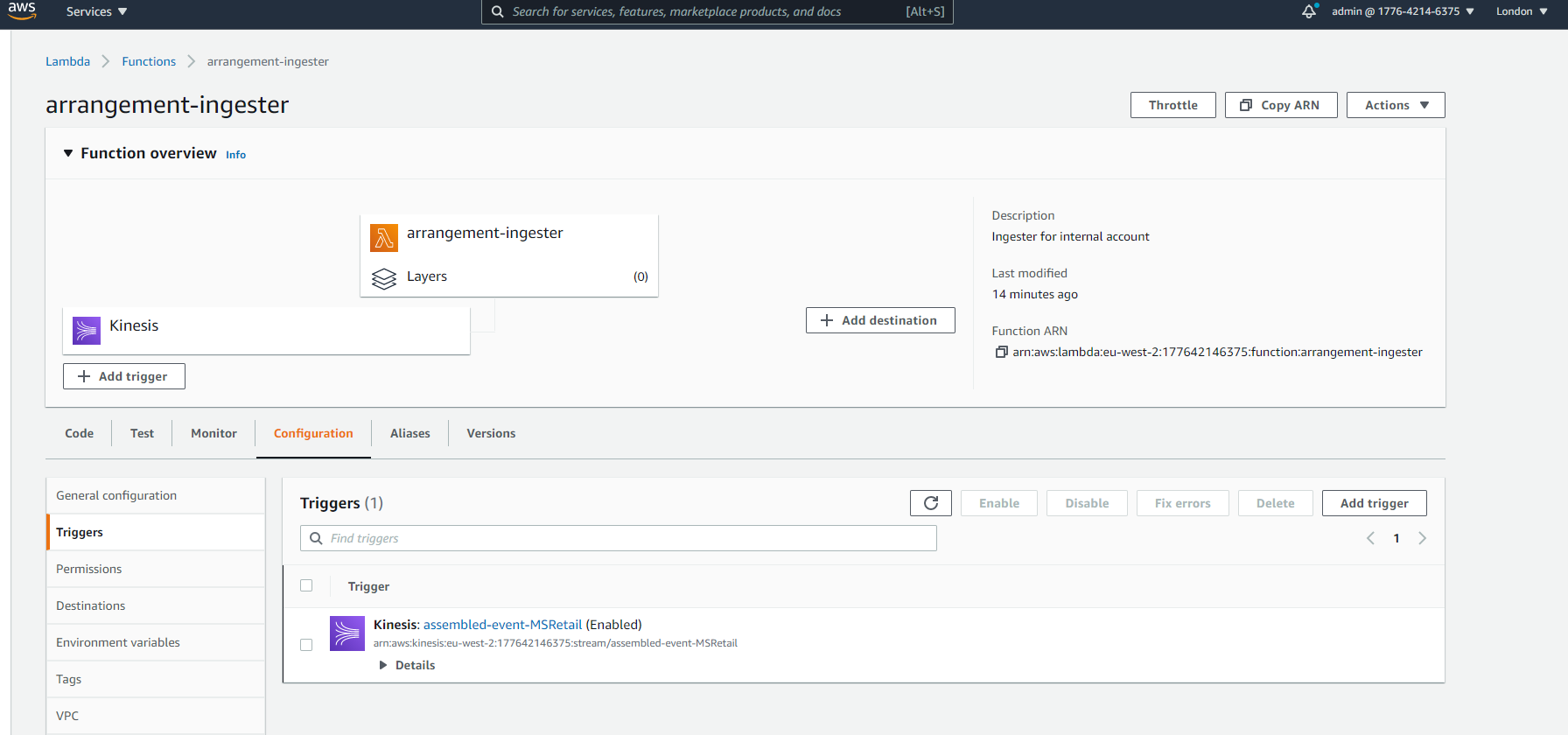Collapse the Function overview section
The image size is (1568, 735).
68,153
